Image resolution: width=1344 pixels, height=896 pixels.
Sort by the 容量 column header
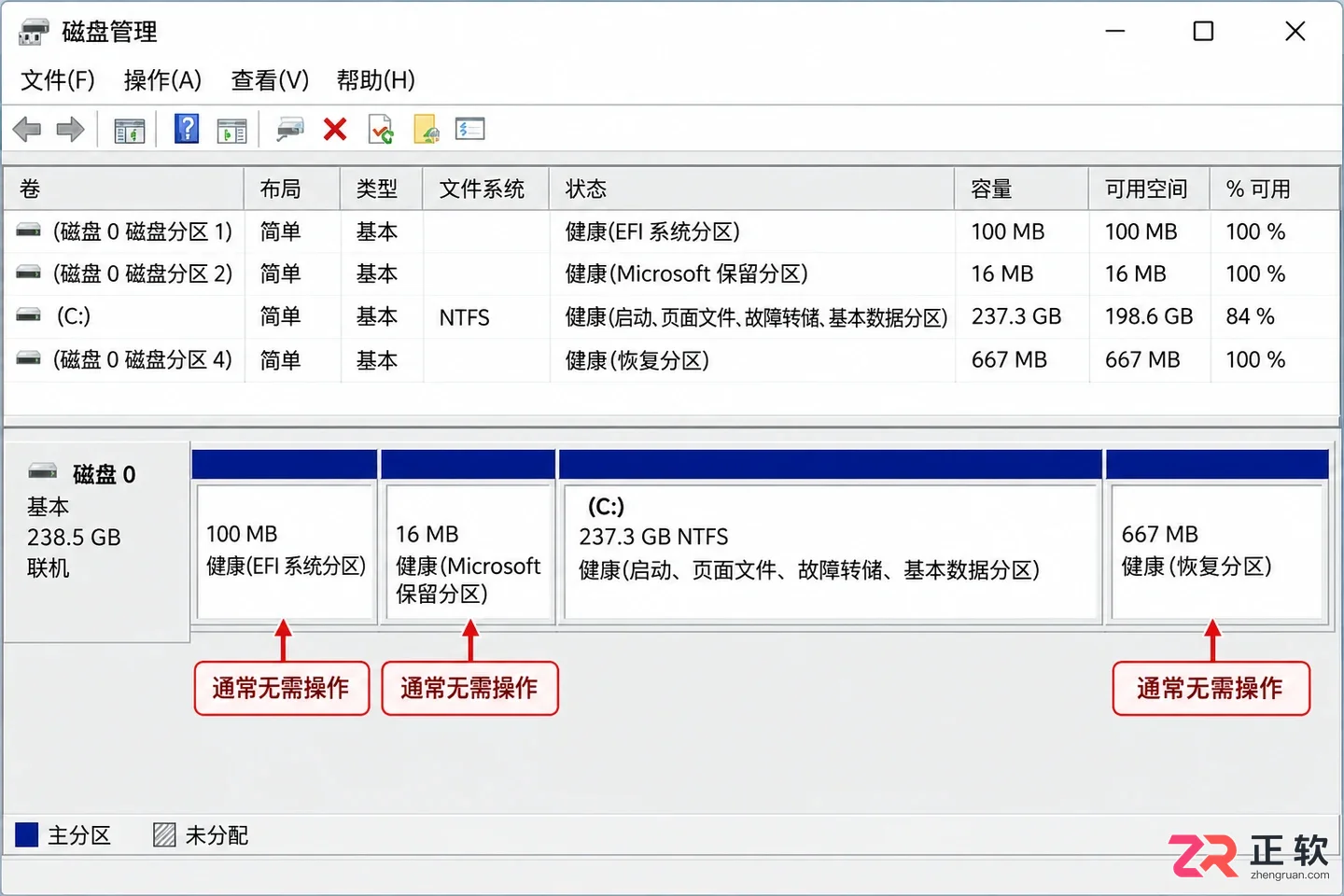point(1022,189)
